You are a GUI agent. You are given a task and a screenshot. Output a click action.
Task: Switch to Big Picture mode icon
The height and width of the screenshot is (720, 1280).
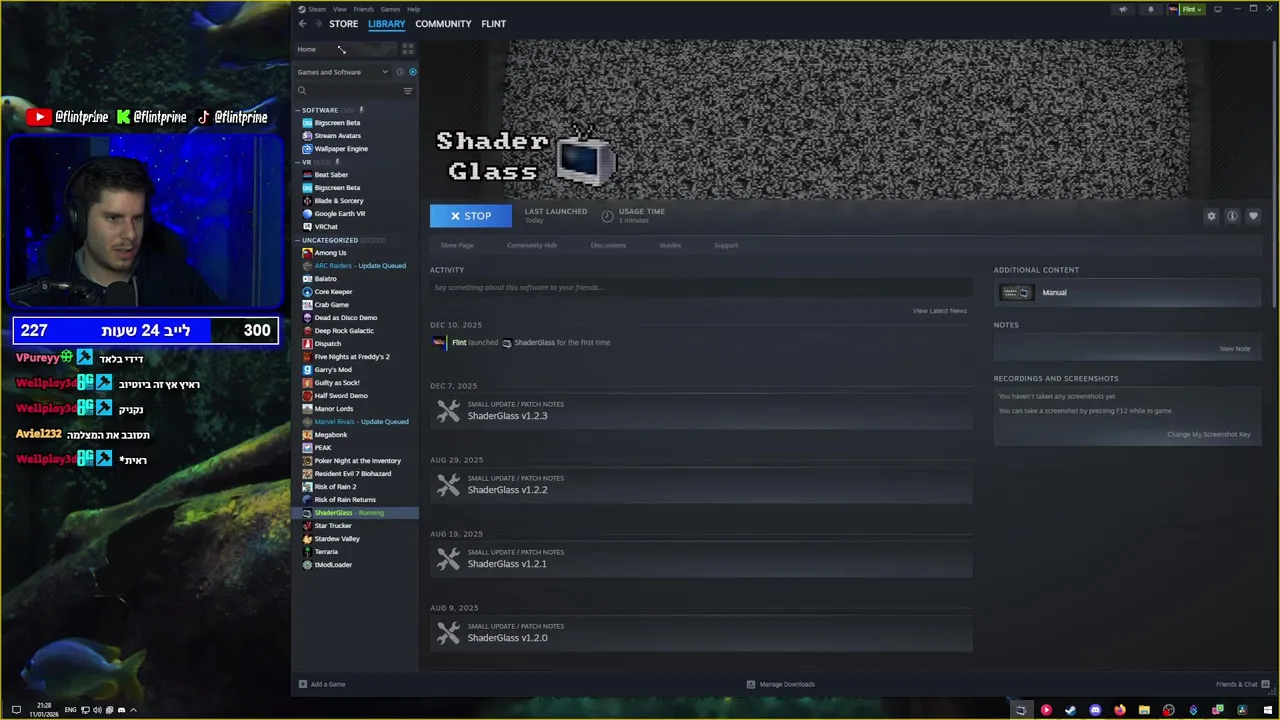pyautogui.click(x=1217, y=9)
